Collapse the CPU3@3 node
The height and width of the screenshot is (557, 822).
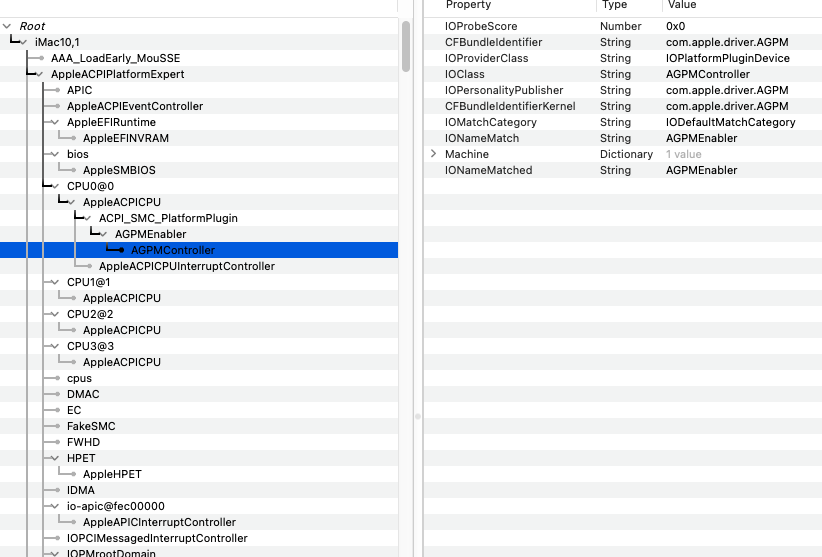[x=55, y=346]
